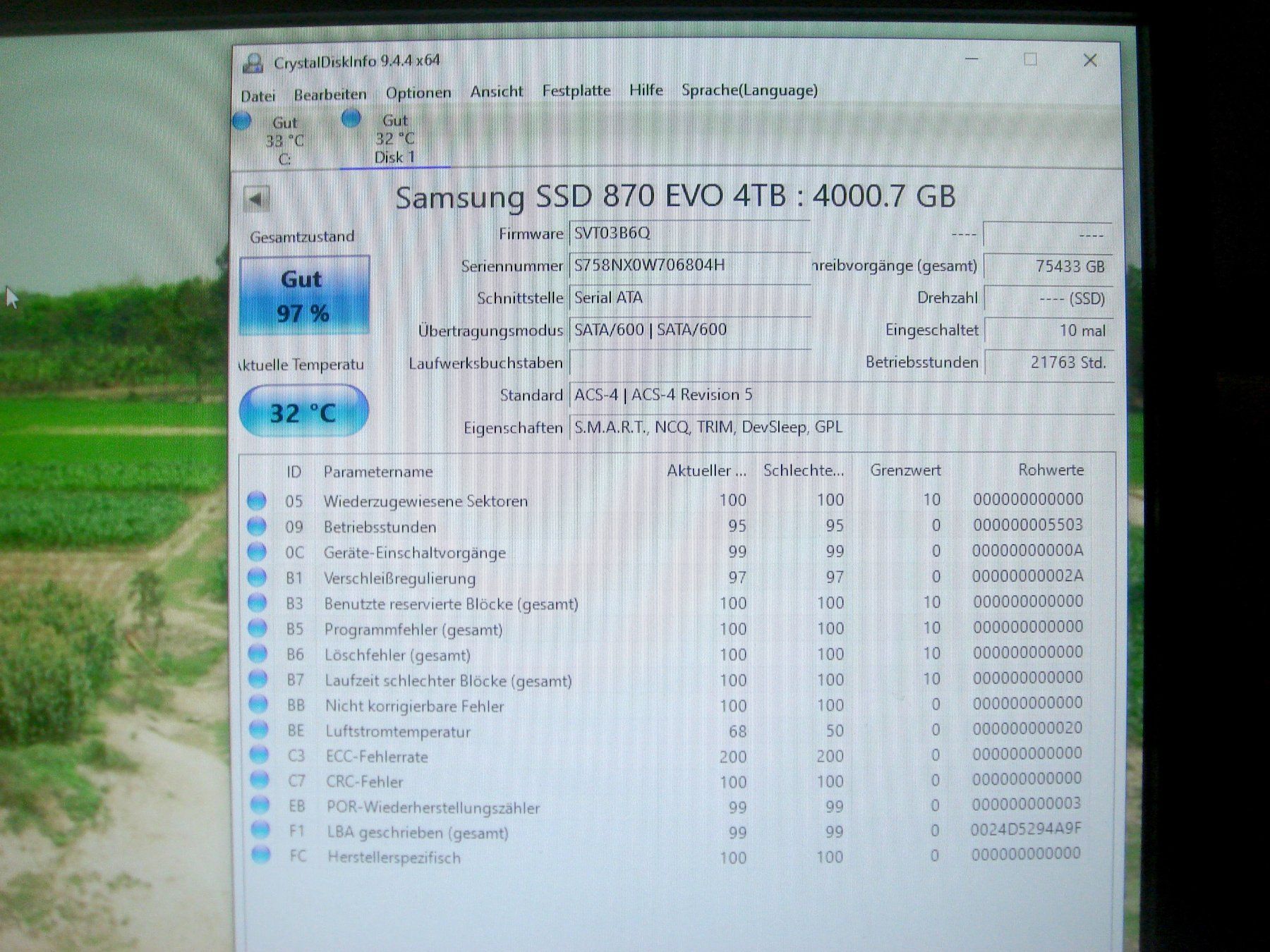Click the Gut 97 % health status button
The width and height of the screenshot is (1270, 952).
(x=304, y=295)
